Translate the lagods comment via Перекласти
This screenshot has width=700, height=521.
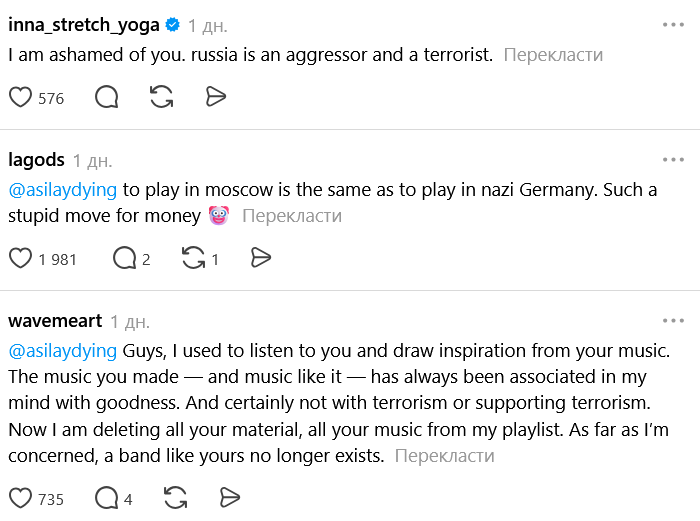(x=292, y=215)
